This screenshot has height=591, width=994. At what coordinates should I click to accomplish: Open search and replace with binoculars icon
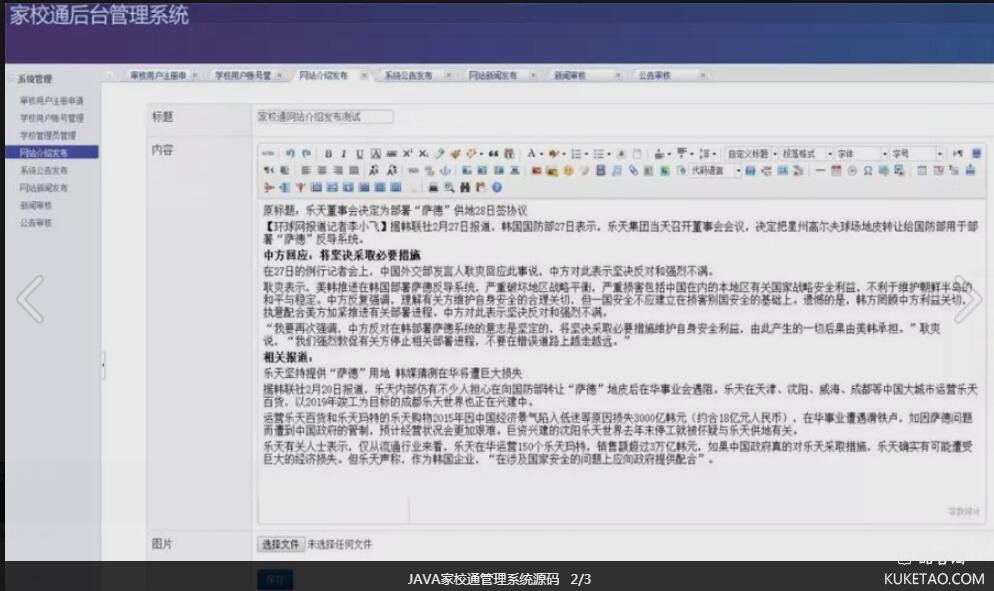click(465, 188)
